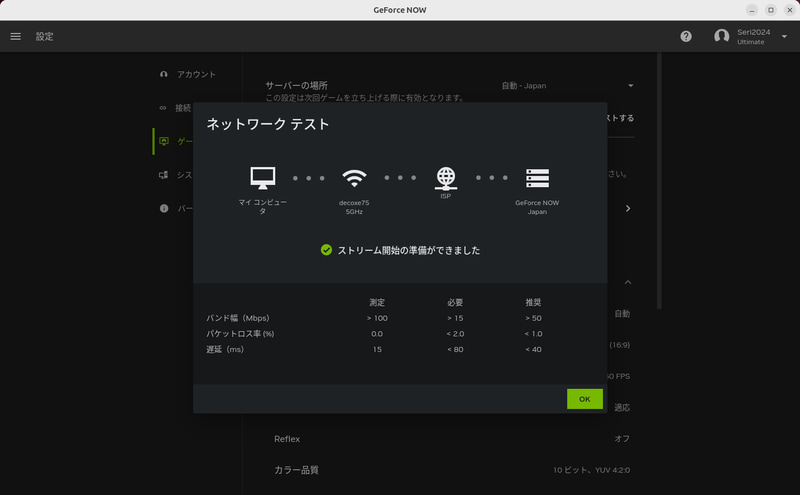800x495 pixels.
Task: Maximize the GeForce NOW window
Action: click(x=770, y=10)
